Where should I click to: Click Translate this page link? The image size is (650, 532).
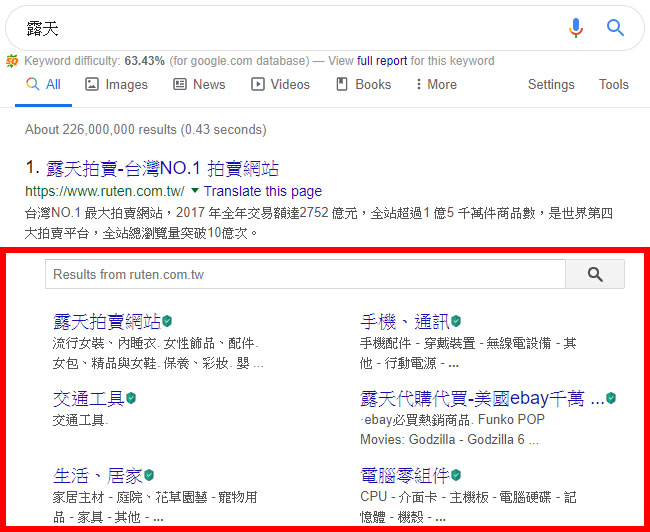[x=263, y=191]
